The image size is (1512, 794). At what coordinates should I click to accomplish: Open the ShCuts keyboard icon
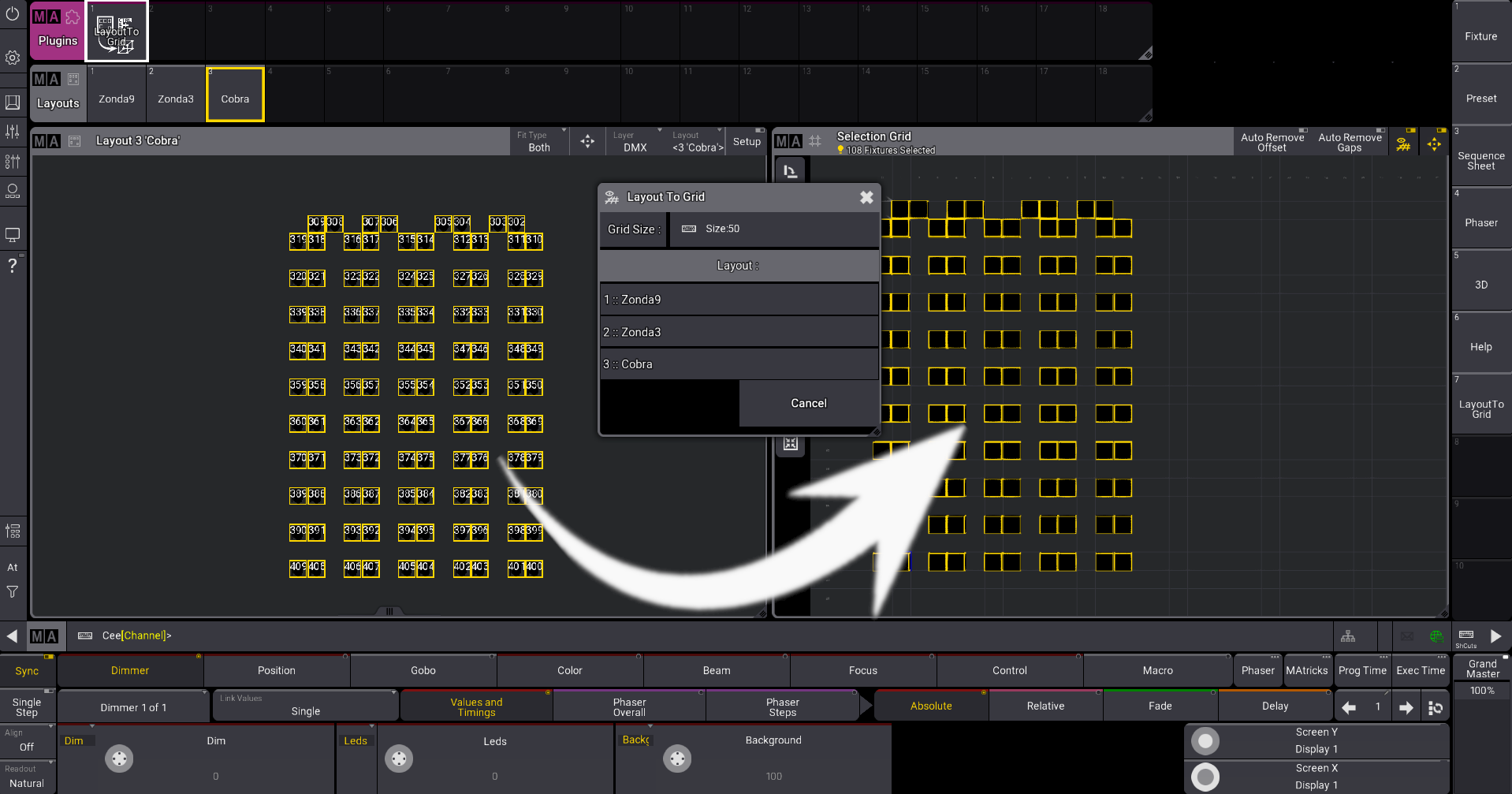click(x=1465, y=636)
